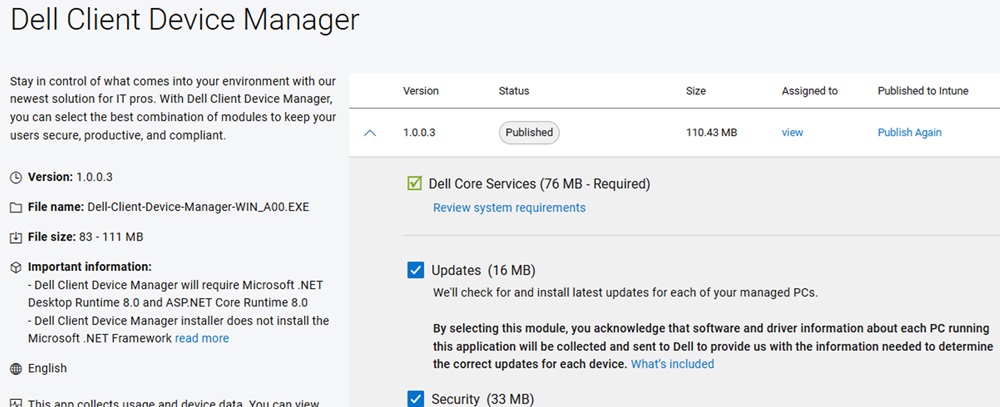The height and width of the screenshot is (407, 1000).
Task: Open the What's included link
Action: click(672, 364)
